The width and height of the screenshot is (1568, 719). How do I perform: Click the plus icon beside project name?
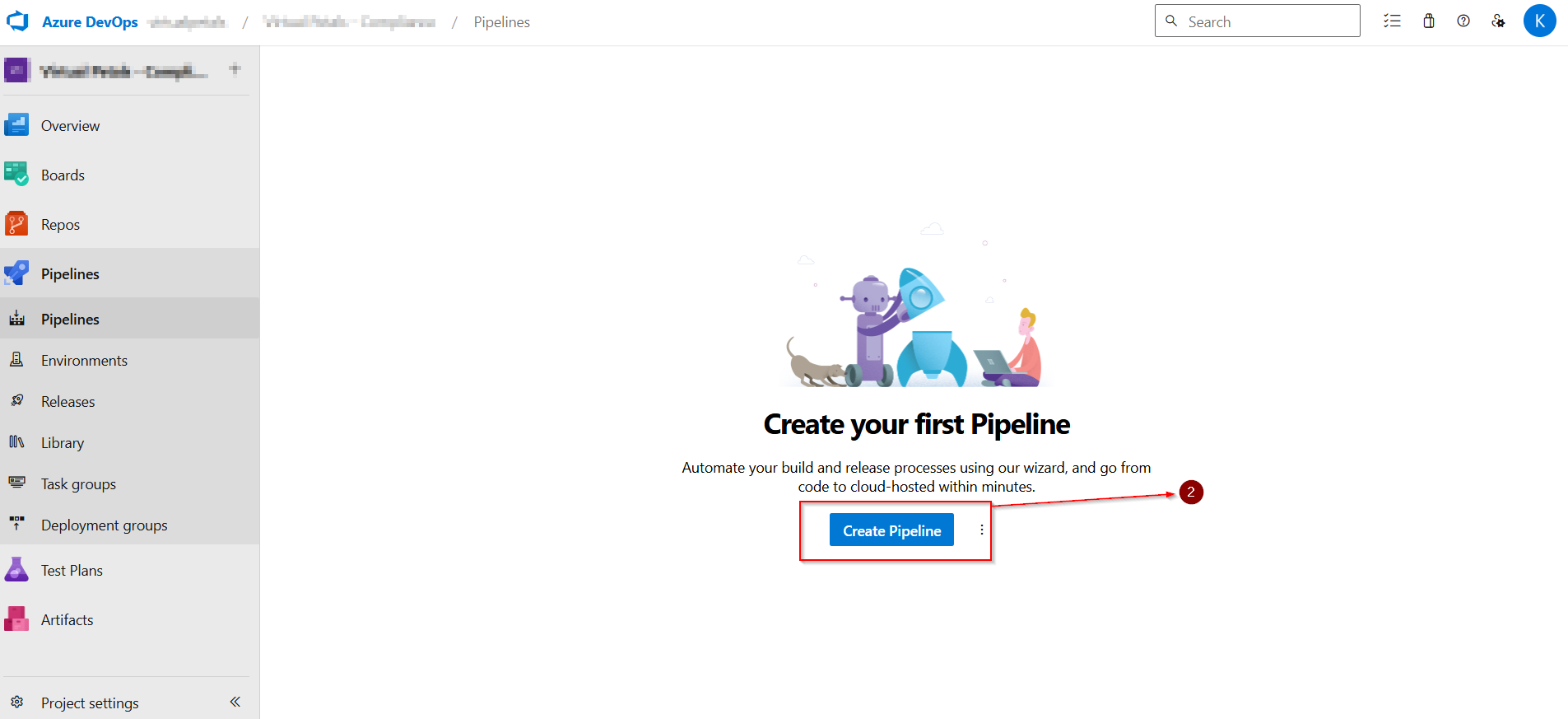[235, 69]
